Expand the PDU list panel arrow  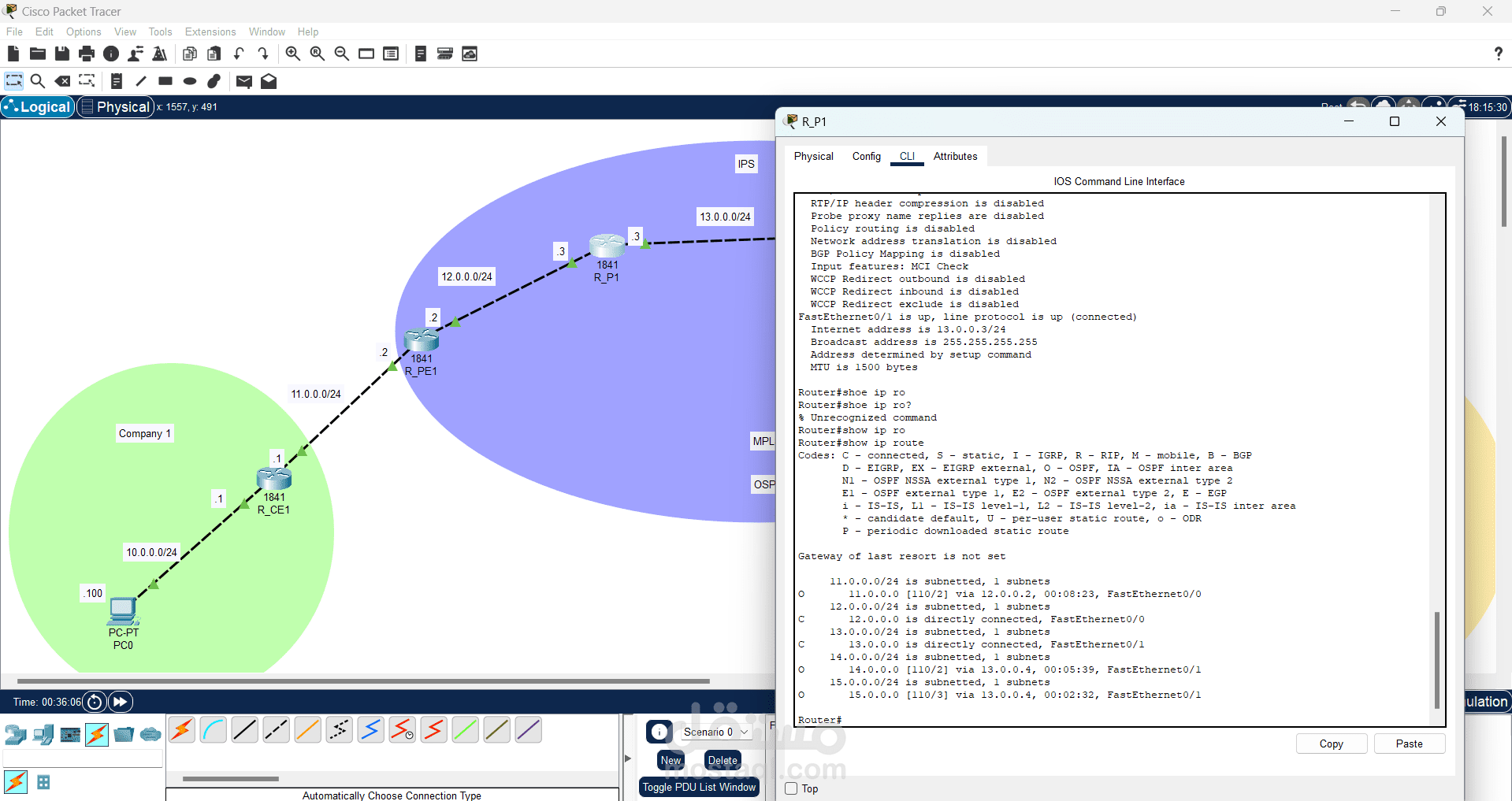pyautogui.click(x=628, y=758)
